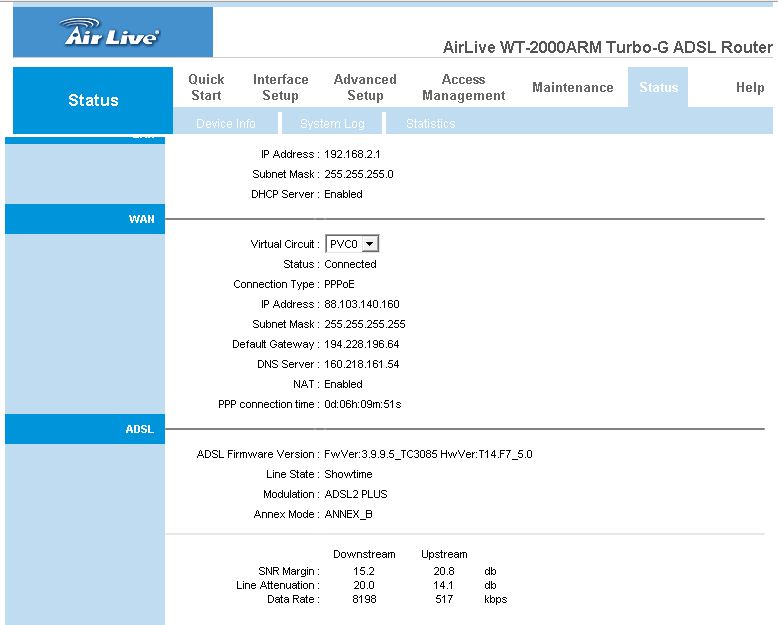Image resolution: width=778 pixels, height=625 pixels.
Task: Click downstream SNR margin 15.2
Action: pos(364,571)
